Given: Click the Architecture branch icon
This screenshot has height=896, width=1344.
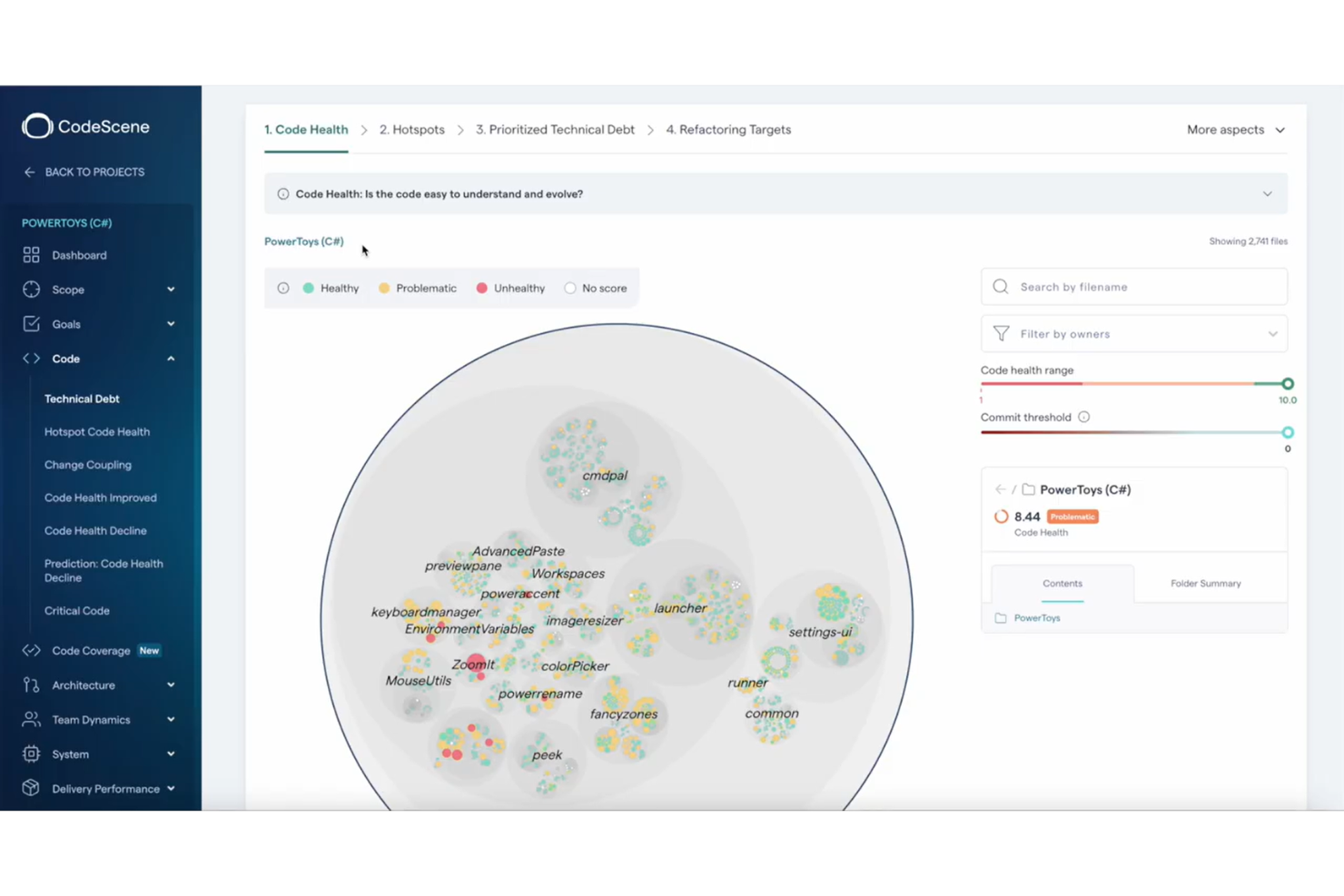Looking at the screenshot, I should point(31,685).
